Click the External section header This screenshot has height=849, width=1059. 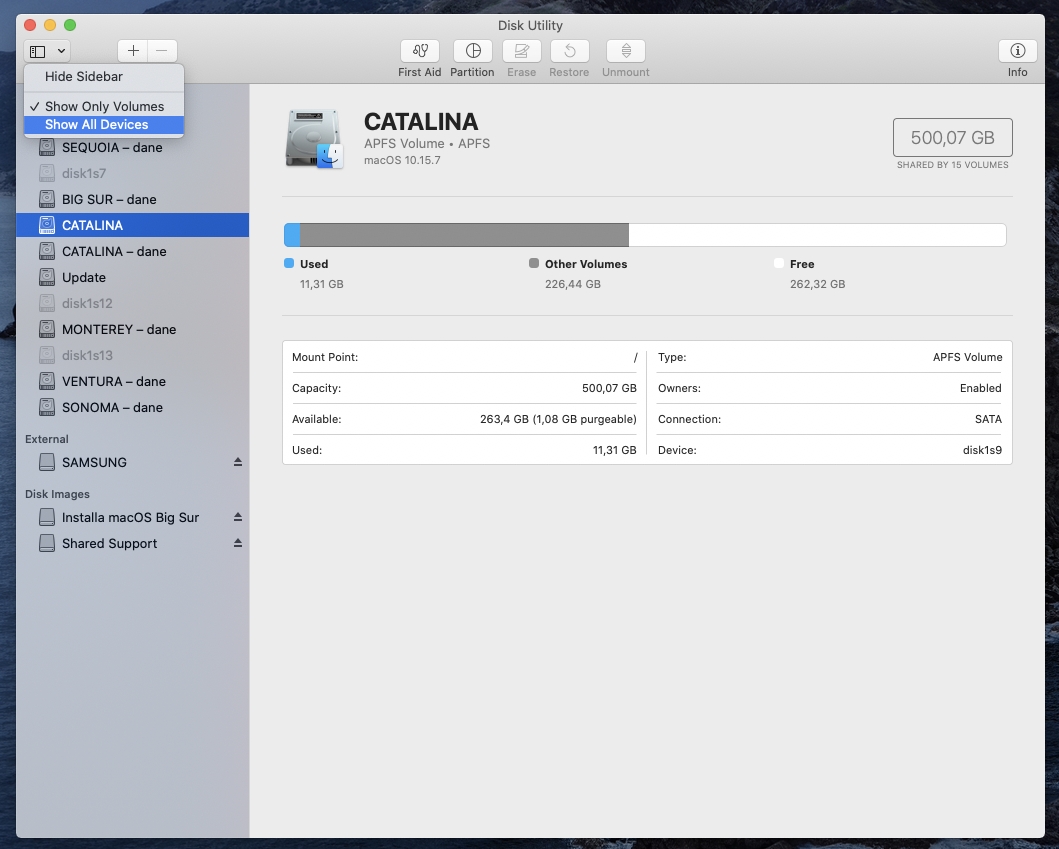tap(47, 439)
